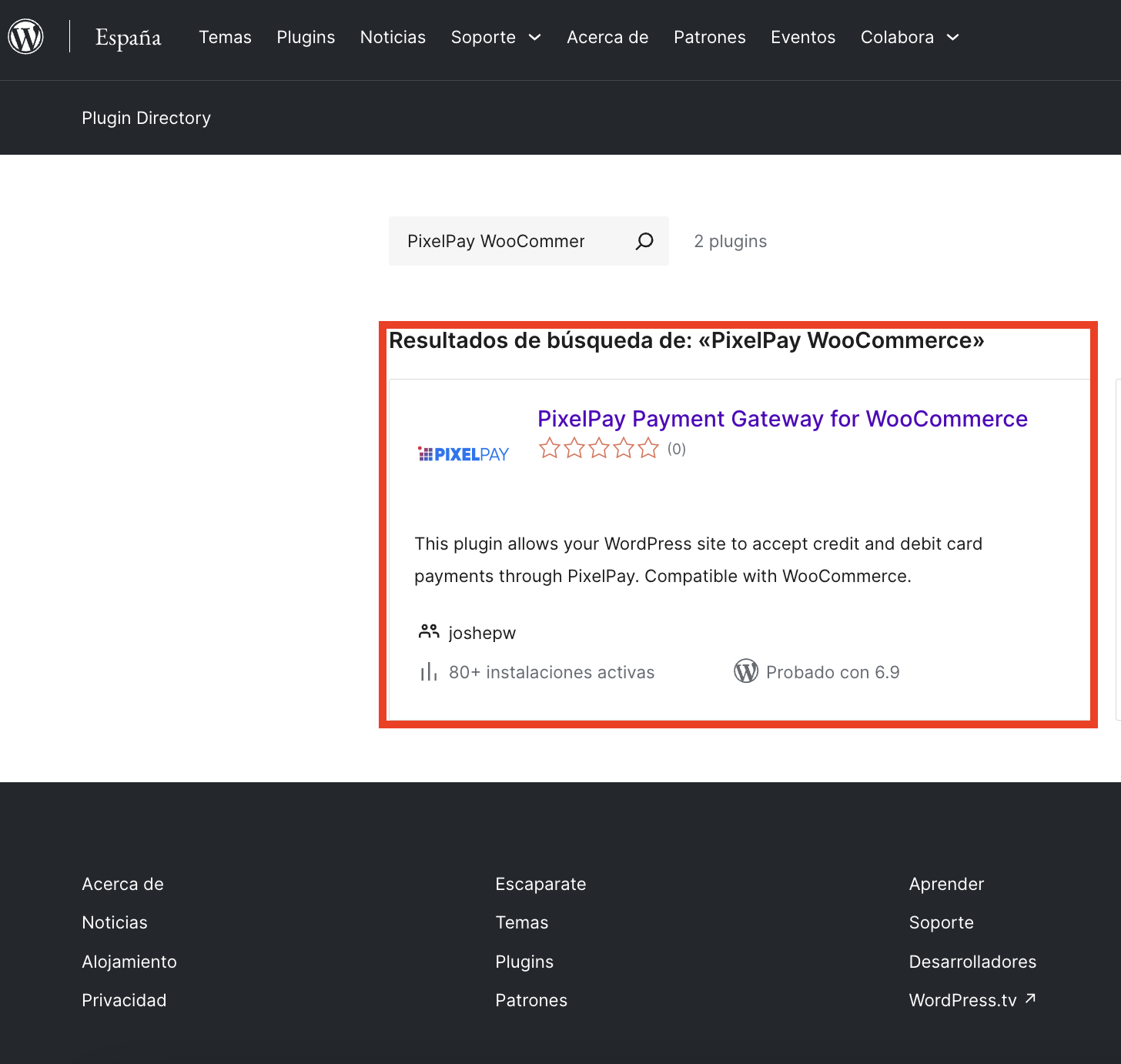
Task: Visit the Desarrolladores page from the footer
Action: point(972,961)
